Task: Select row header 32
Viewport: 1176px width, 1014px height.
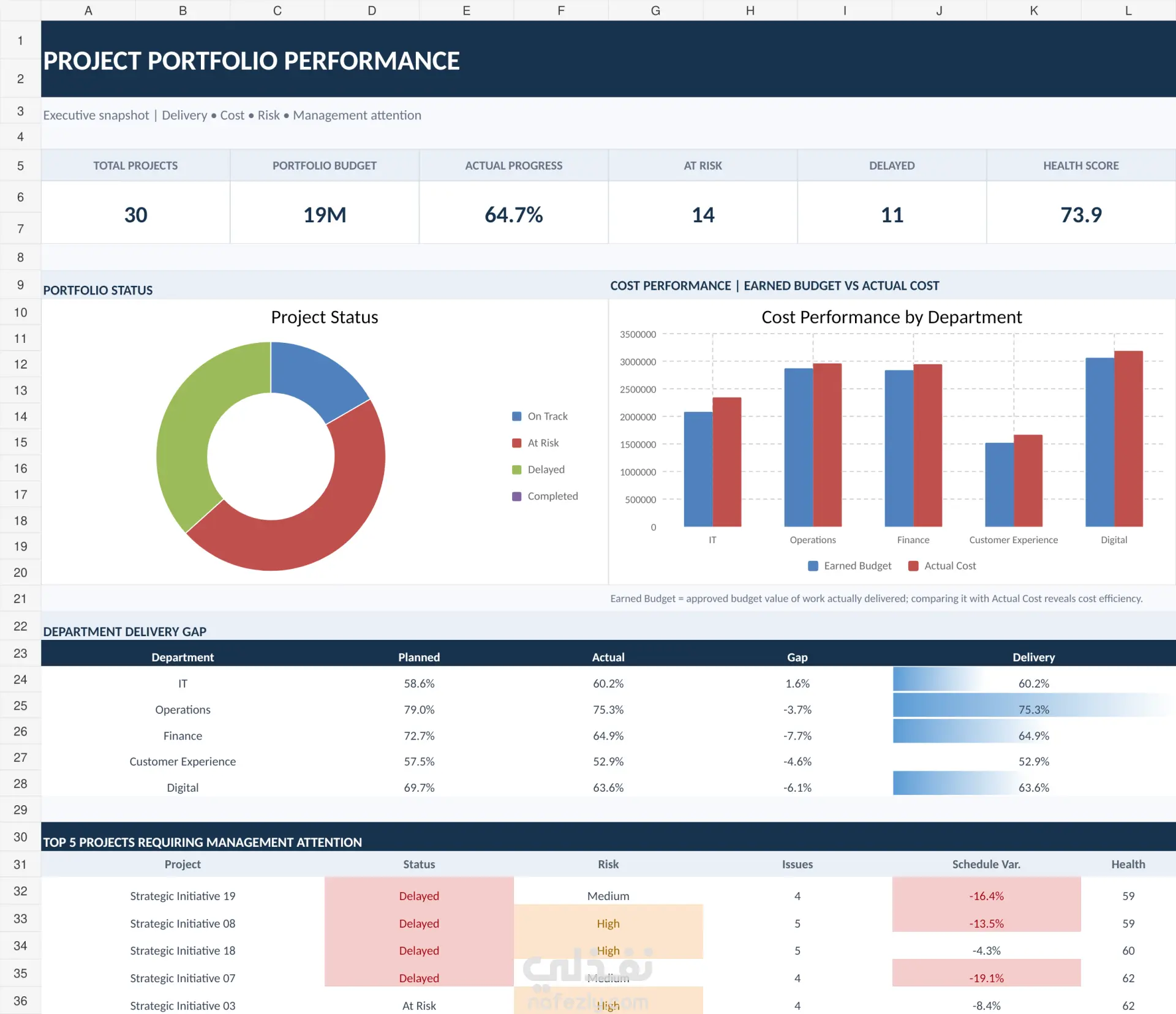Action: pyautogui.click(x=20, y=891)
